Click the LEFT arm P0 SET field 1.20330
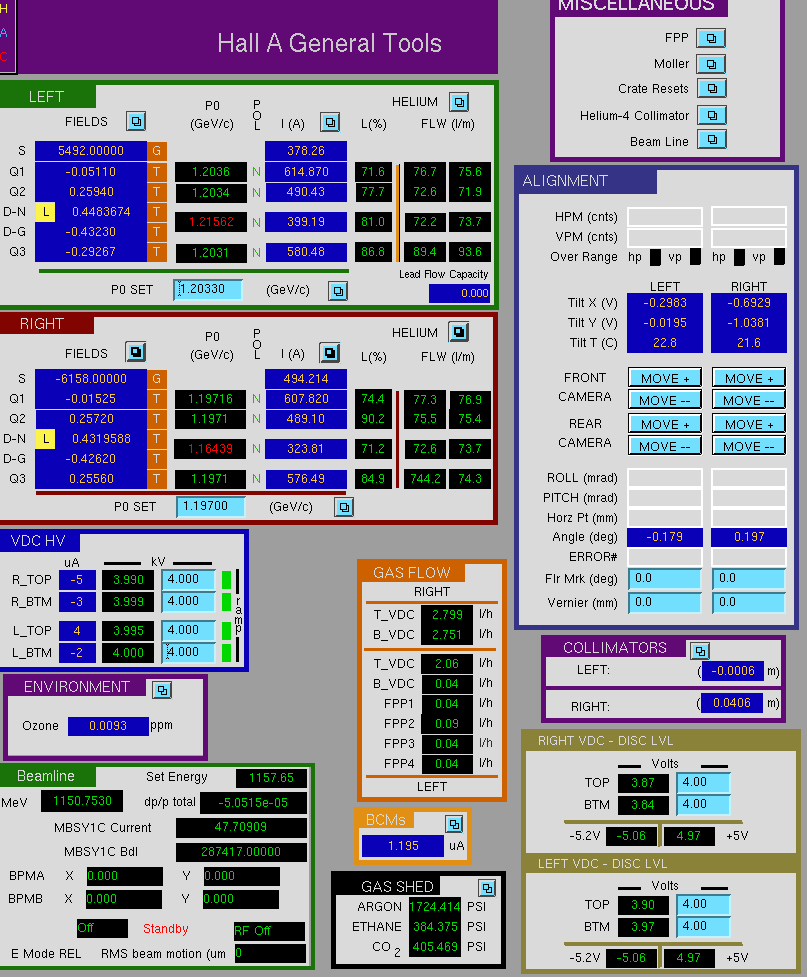This screenshot has width=807, height=977. [208, 289]
